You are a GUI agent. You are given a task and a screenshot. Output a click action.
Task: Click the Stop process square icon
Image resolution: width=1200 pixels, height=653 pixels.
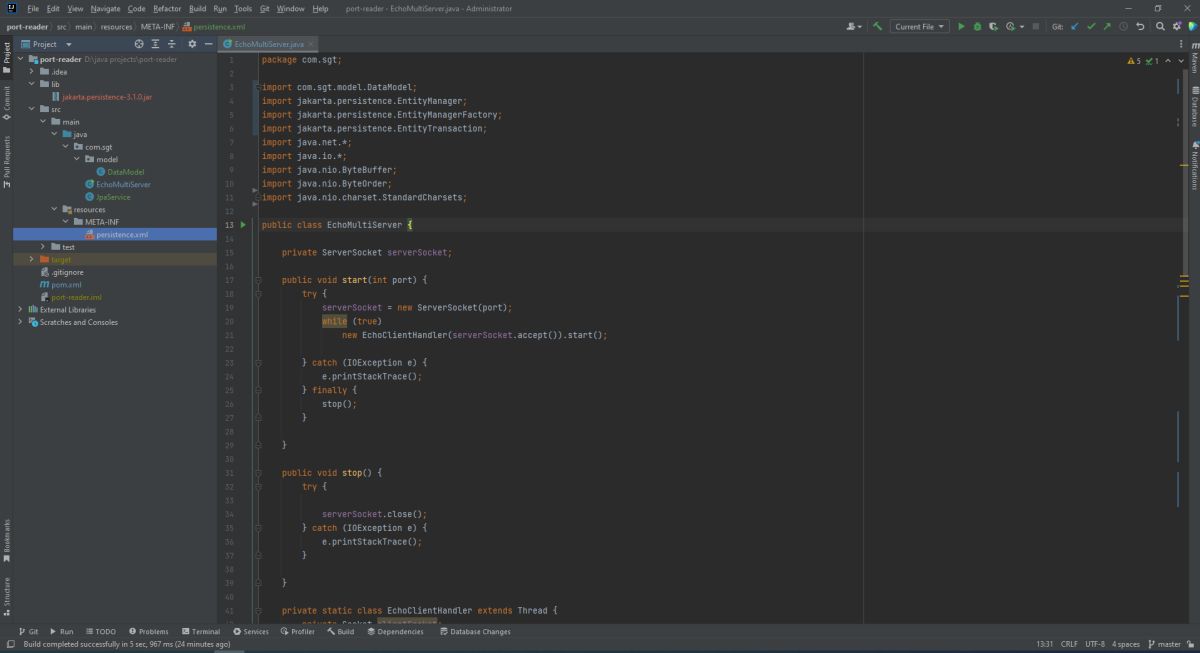(x=1036, y=26)
